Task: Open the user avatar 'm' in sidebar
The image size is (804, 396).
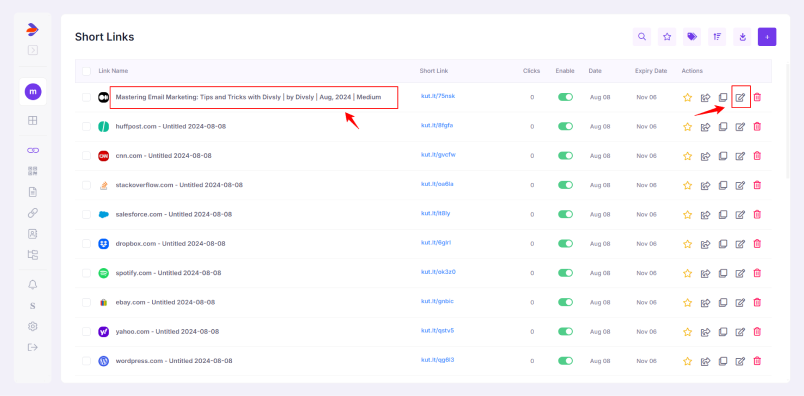Action: pos(33,92)
